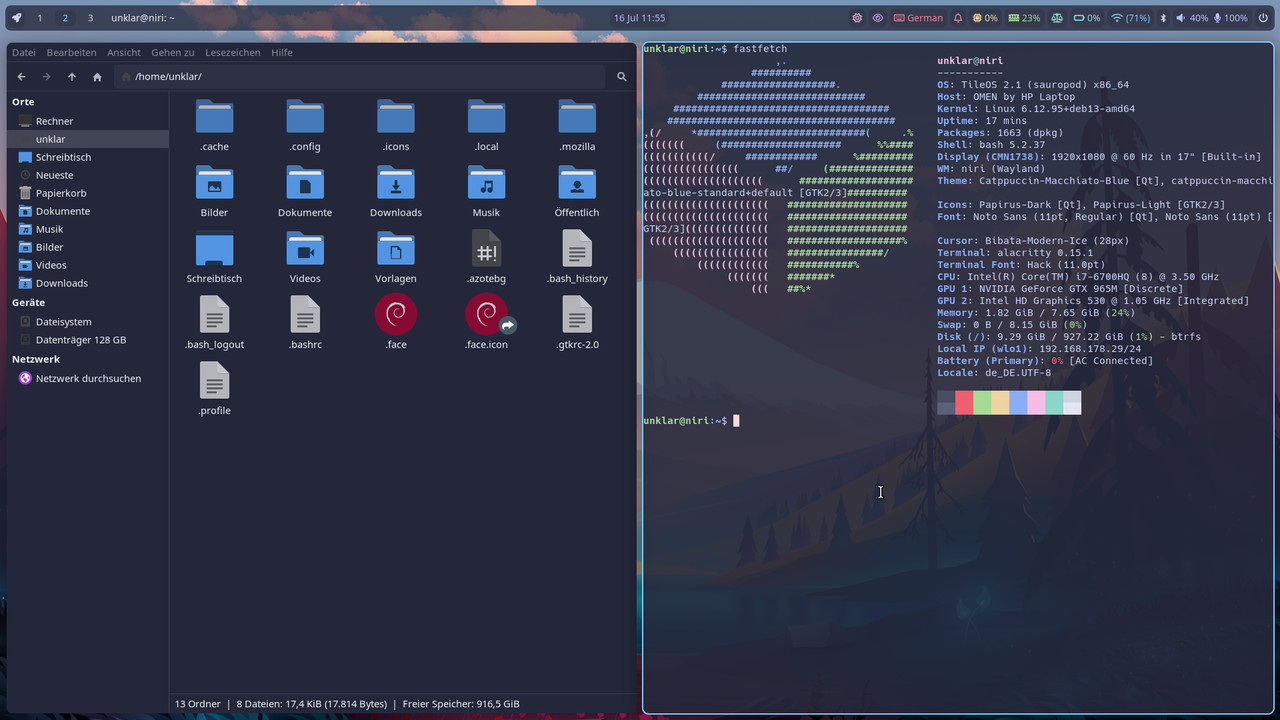Switch to workspace 1
This screenshot has height=720, width=1280.
tap(40, 18)
